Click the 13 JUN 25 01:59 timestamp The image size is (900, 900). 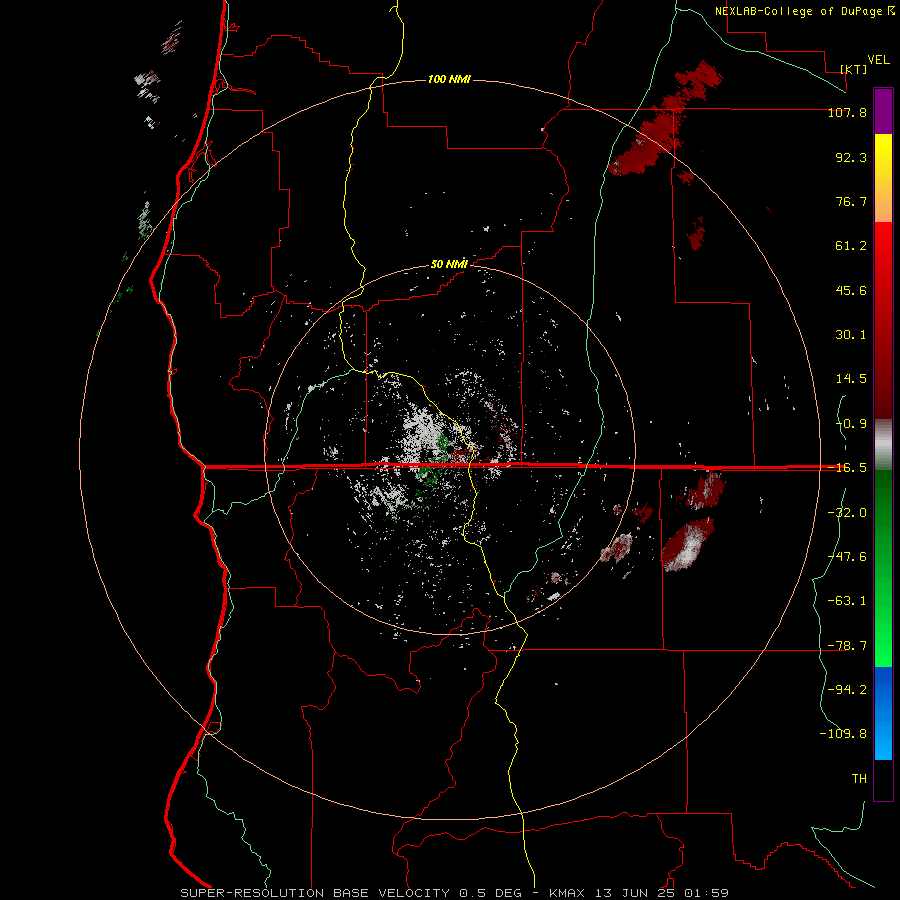(660, 893)
